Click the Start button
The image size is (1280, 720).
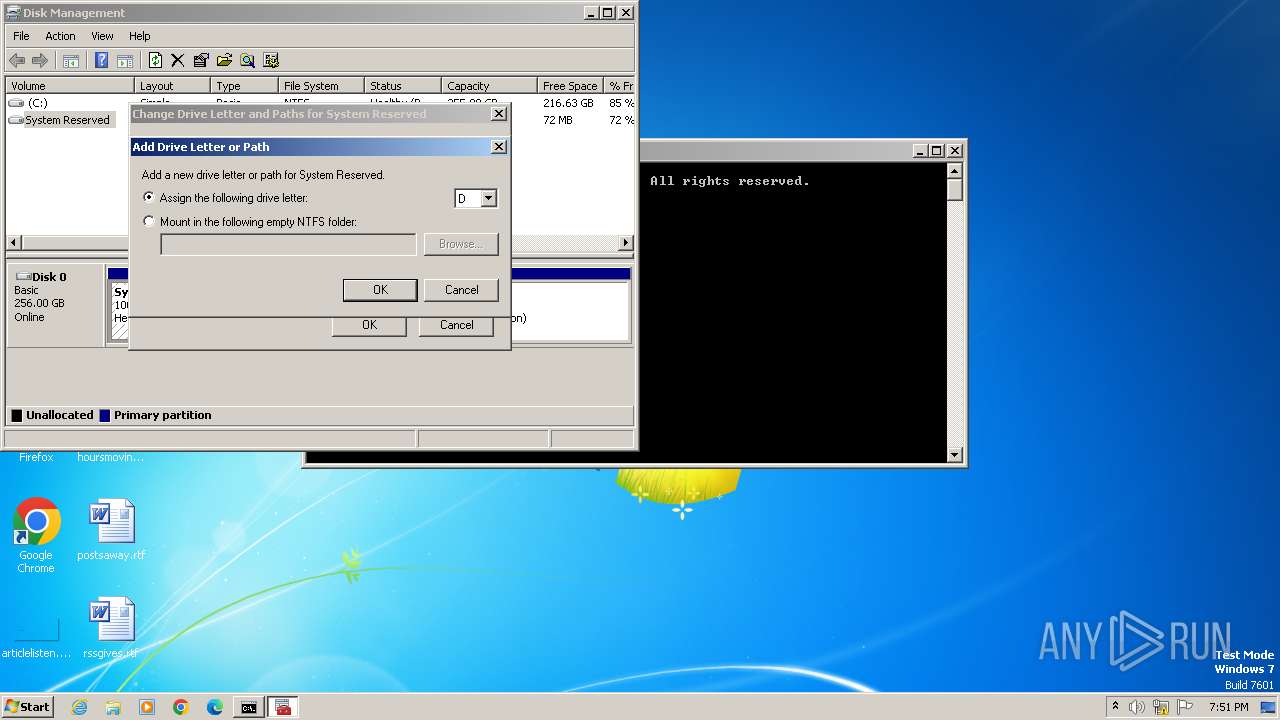28,707
